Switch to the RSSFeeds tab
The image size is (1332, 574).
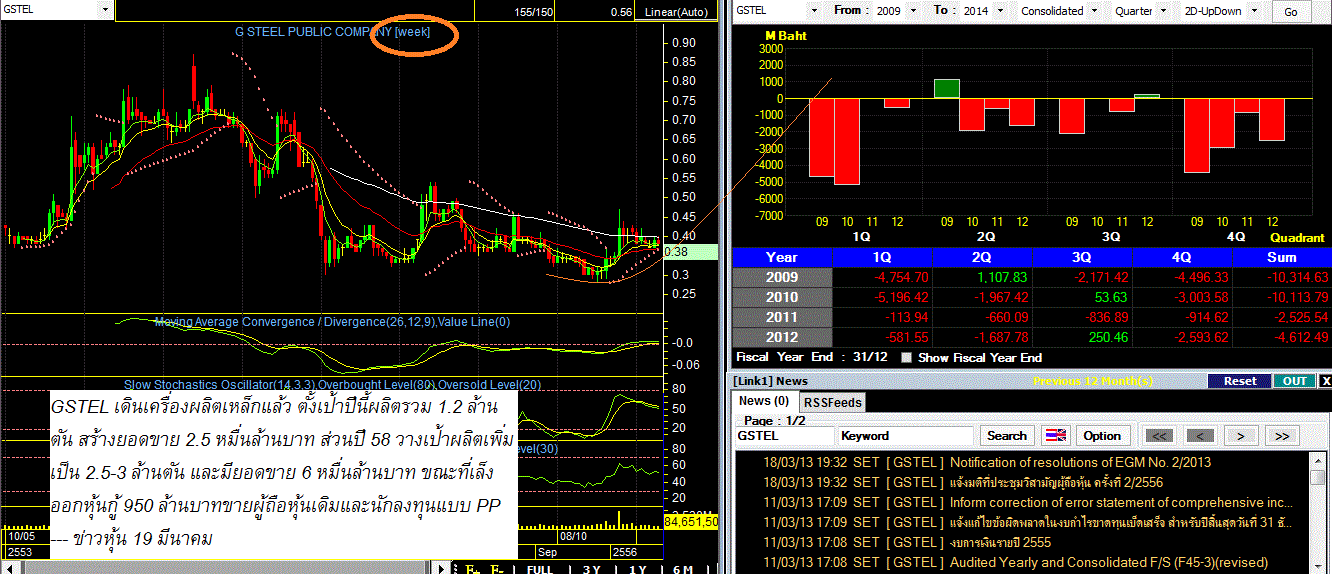[833, 402]
